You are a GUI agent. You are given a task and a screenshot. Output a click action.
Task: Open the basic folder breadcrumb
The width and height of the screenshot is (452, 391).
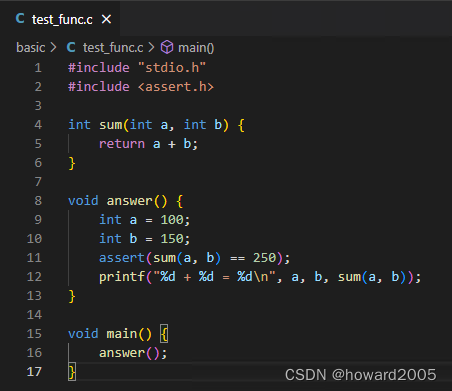click(x=31, y=48)
